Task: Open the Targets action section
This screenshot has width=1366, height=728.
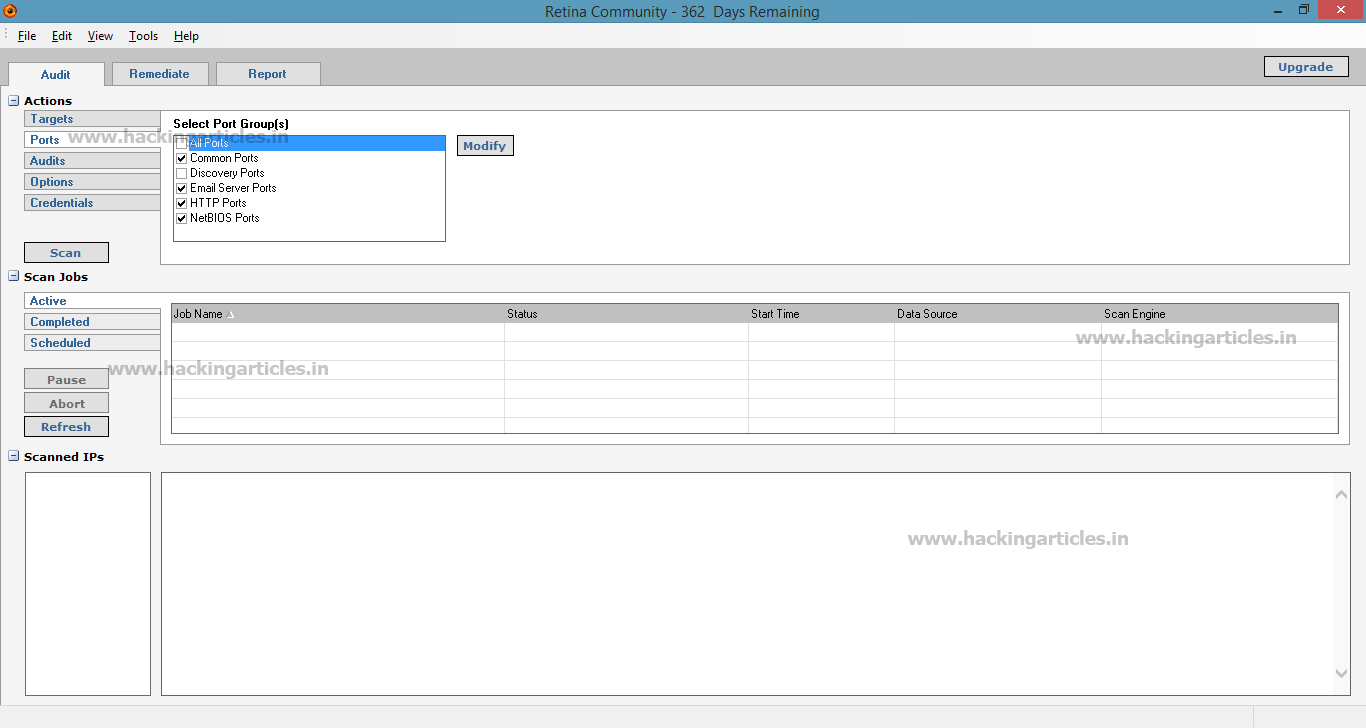Action: (92, 119)
